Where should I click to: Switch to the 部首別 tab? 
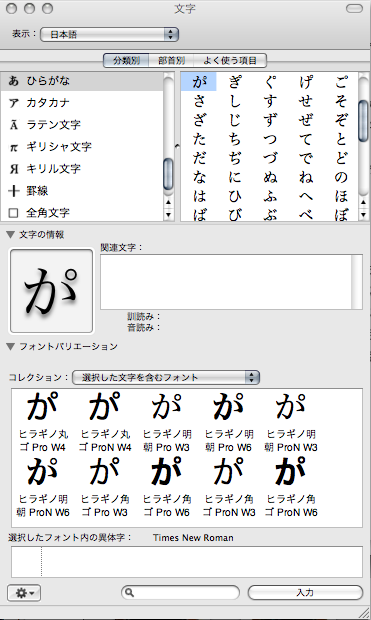click(171, 60)
